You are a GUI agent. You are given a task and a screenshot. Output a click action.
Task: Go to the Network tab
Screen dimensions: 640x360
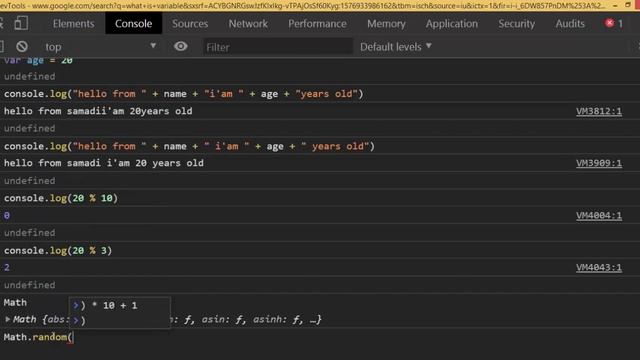tap(248, 24)
